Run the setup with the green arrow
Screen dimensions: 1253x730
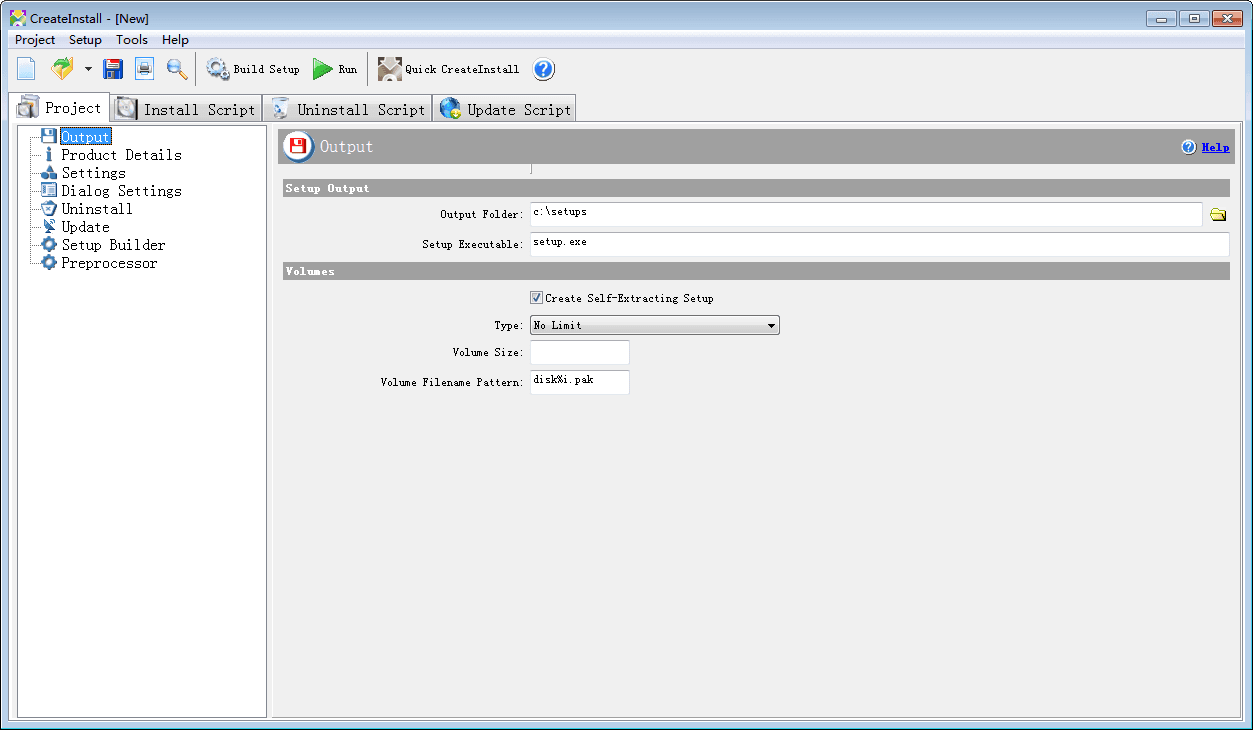coord(335,69)
